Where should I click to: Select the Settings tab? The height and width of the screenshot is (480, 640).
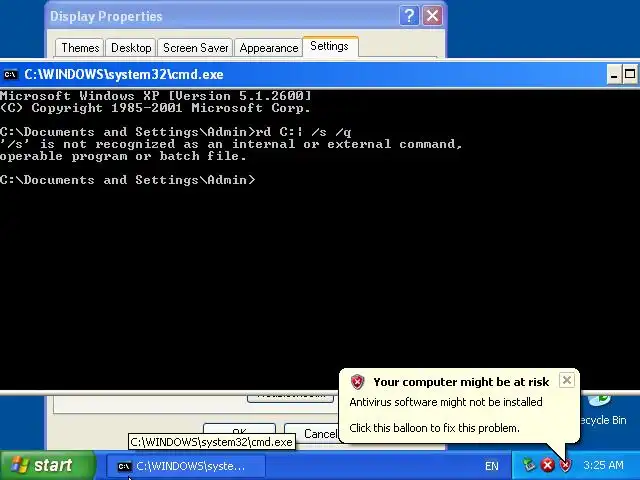329,46
